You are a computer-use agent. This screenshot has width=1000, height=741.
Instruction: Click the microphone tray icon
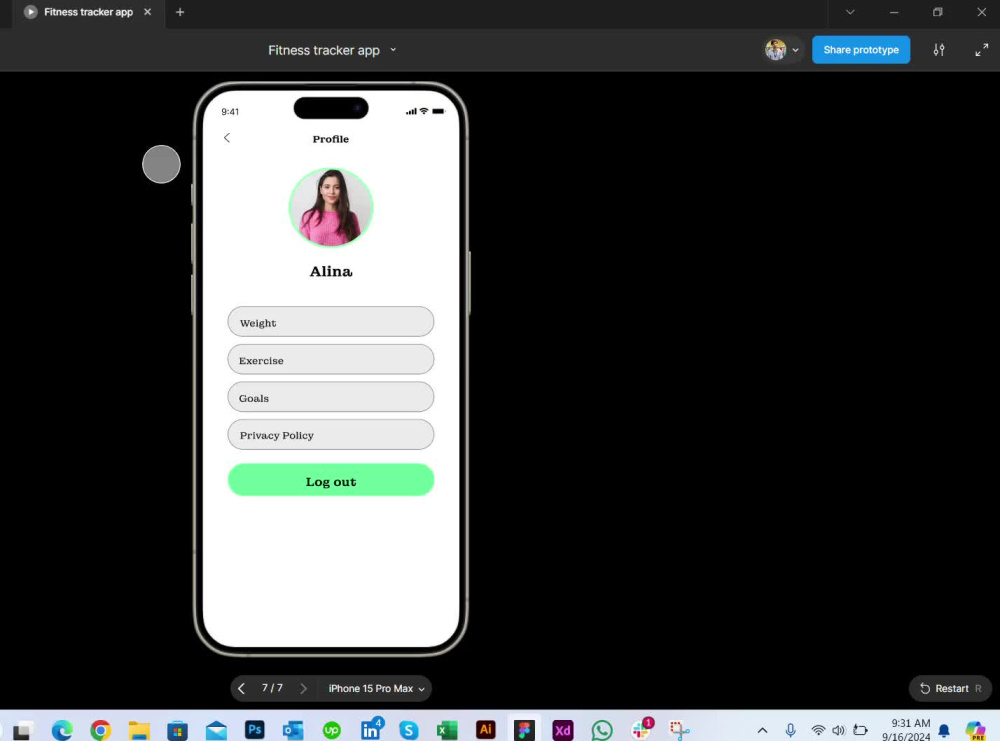tap(790, 730)
